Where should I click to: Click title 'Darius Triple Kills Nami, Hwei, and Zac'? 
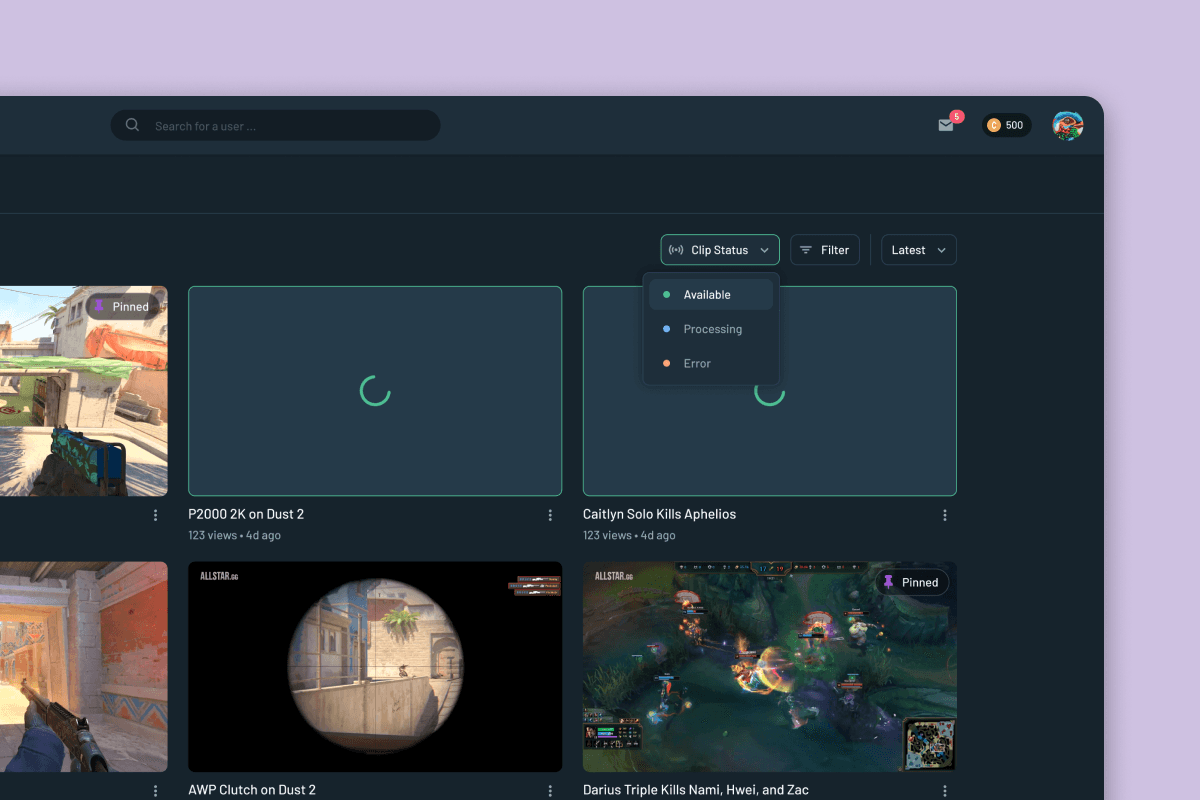click(x=696, y=790)
